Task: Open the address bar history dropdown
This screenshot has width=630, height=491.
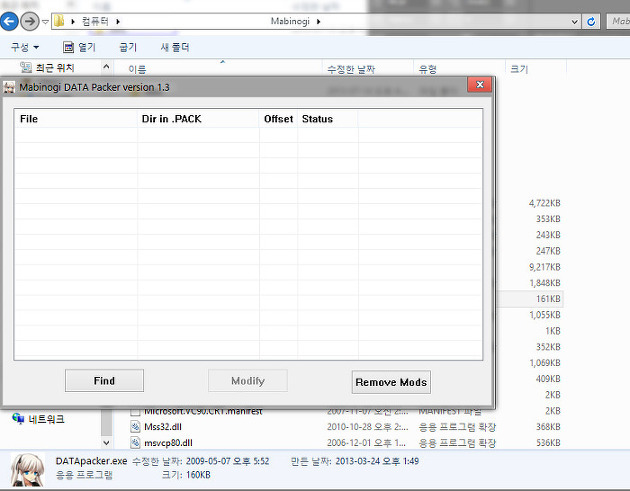Action: click(x=575, y=22)
